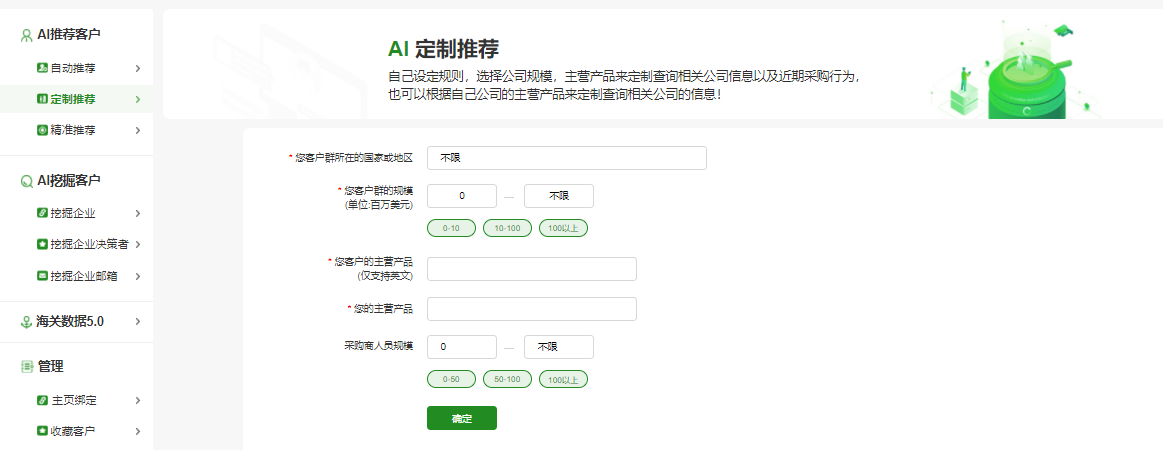Click the 挖掘企业决策者 sidebar icon
This screenshot has width=1163, height=450.
[x=42, y=244]
